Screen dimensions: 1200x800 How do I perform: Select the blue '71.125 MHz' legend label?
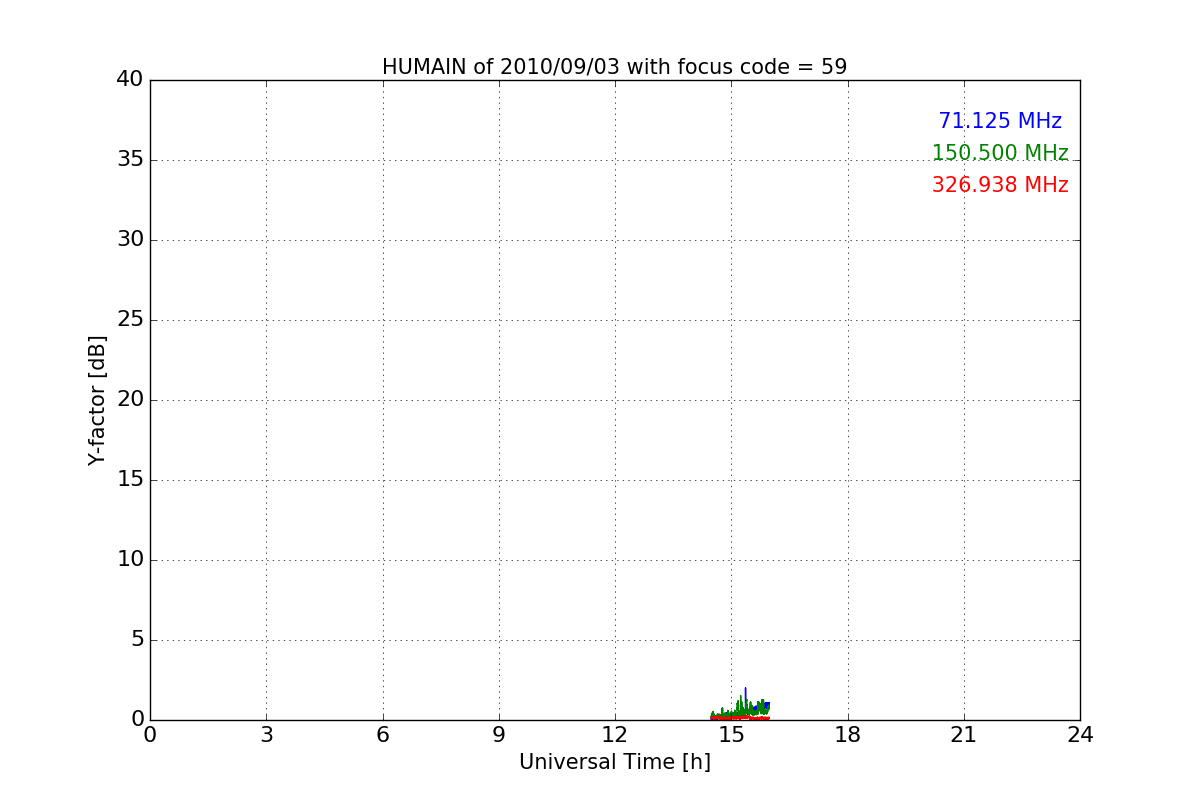[1000, 121]
